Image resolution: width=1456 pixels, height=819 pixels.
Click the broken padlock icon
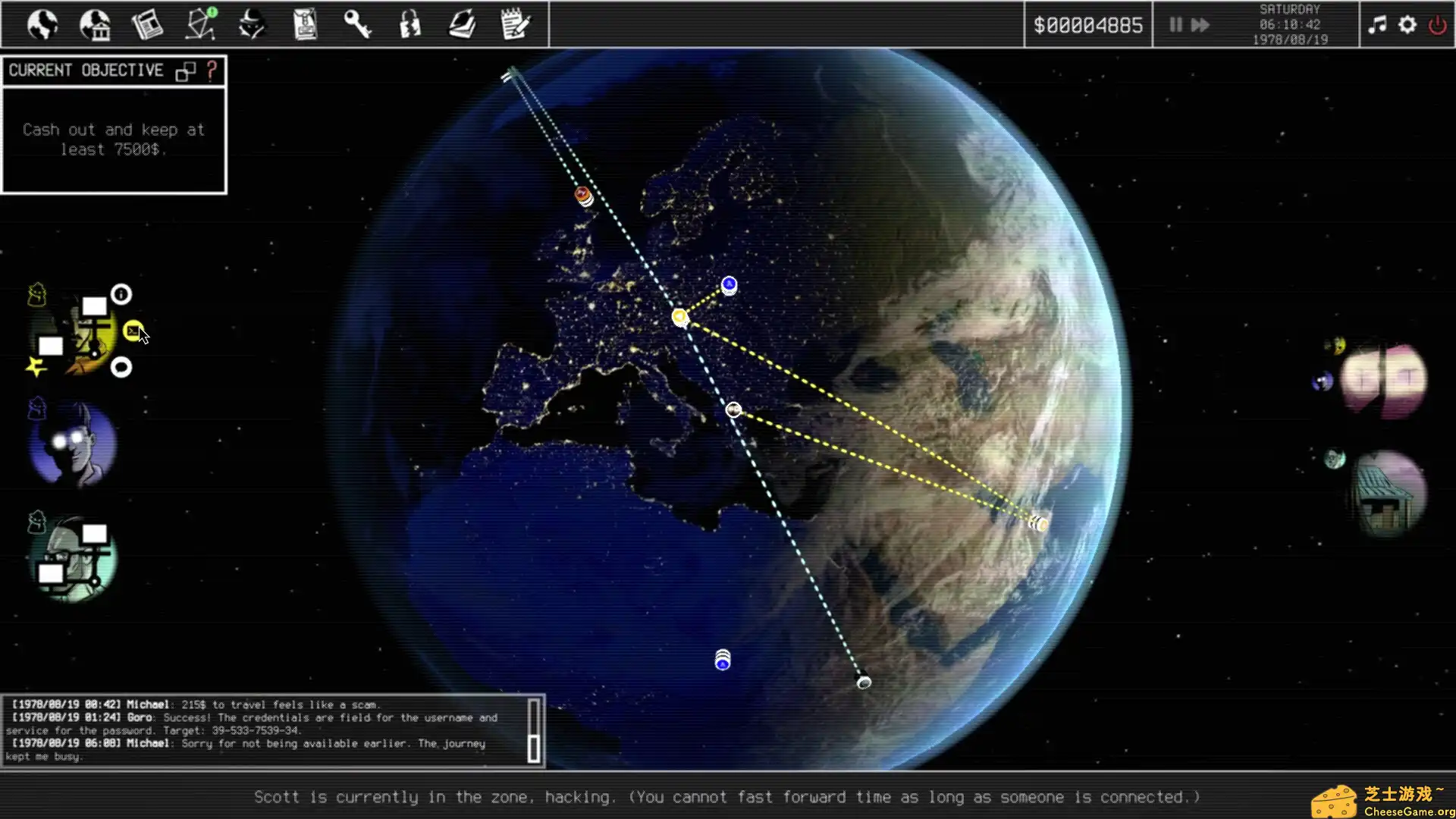coord(409,24)
